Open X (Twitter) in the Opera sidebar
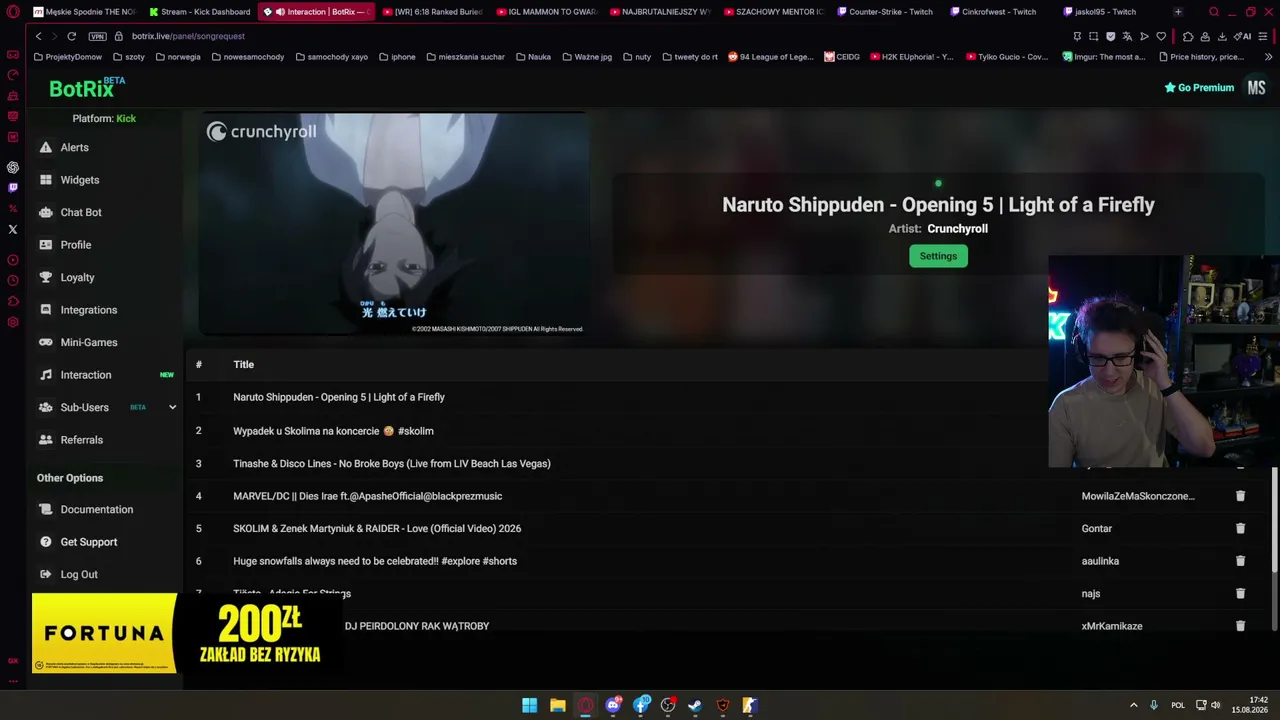Image resolution: width=1280 pixels, height=720 pixels. point(13,229)
